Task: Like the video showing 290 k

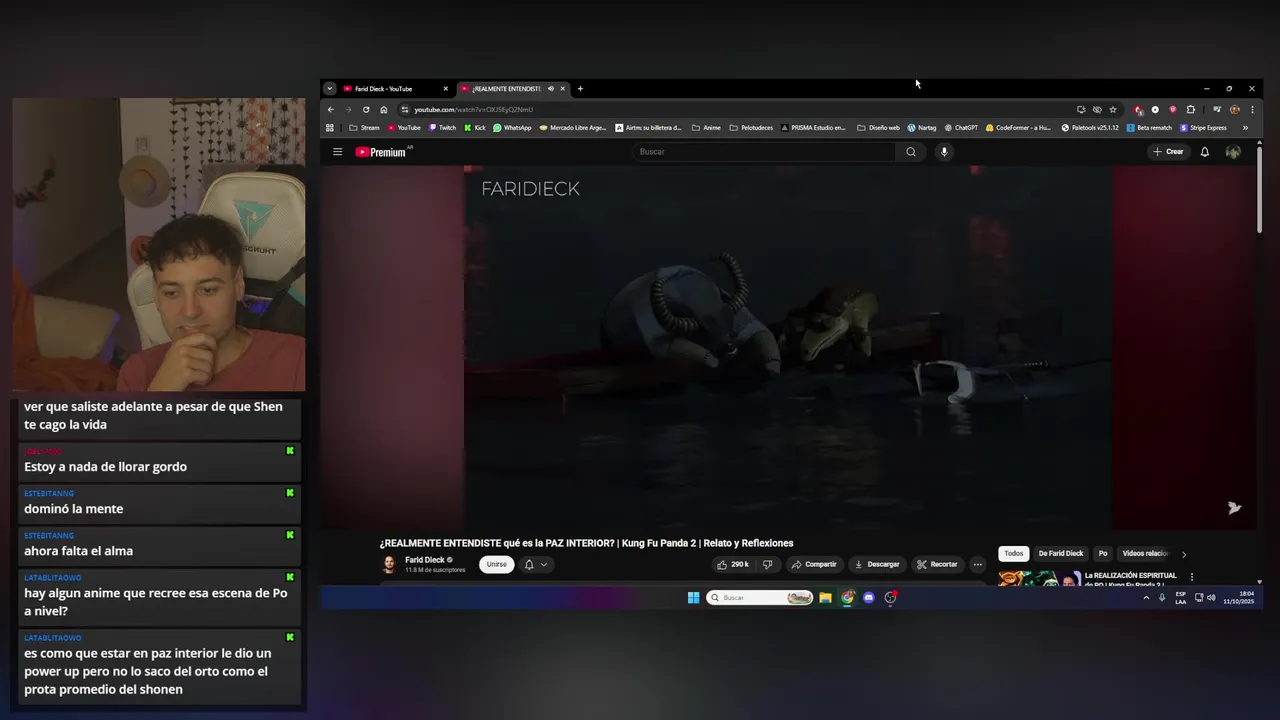Action: pos(733,564)
